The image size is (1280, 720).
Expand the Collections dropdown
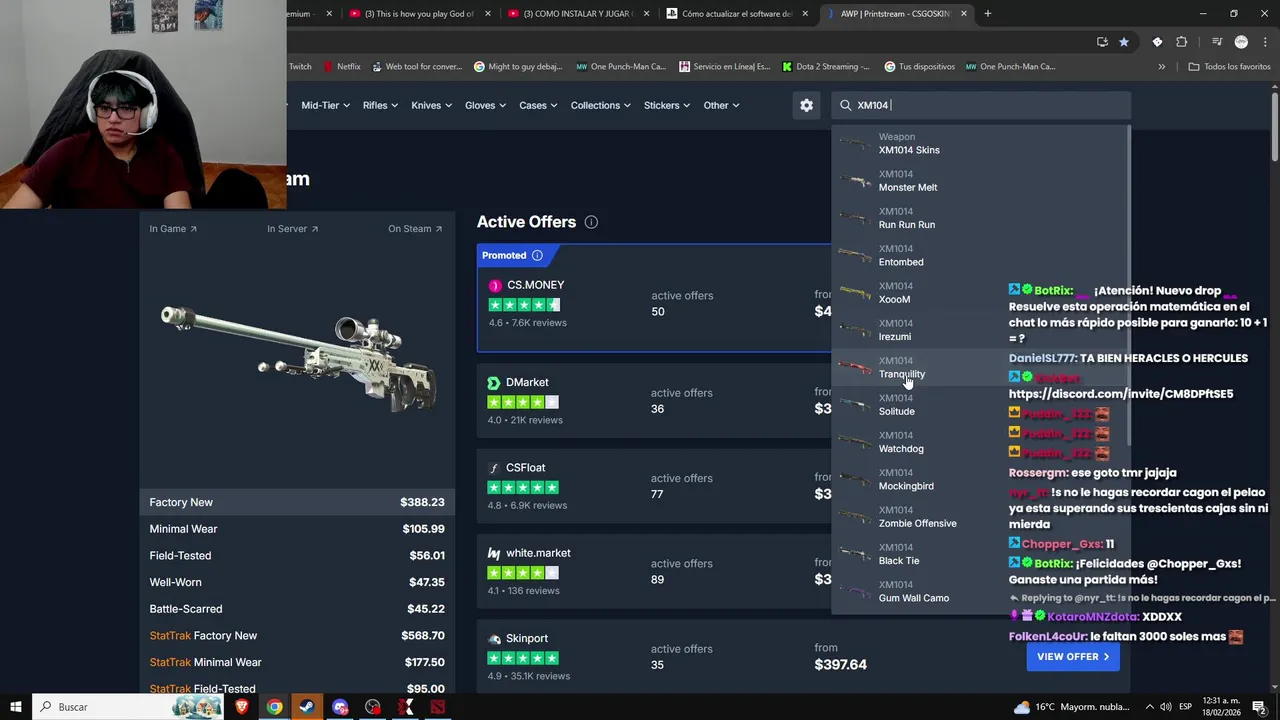click(x=601, y=105)
